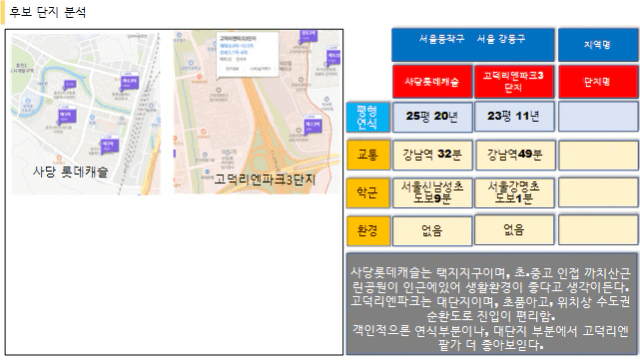The image size is (640, 360).
Task: Select the 없음 cell under 사당롯데캐슬
Action: pyautogui.click(x=432, y=231)
